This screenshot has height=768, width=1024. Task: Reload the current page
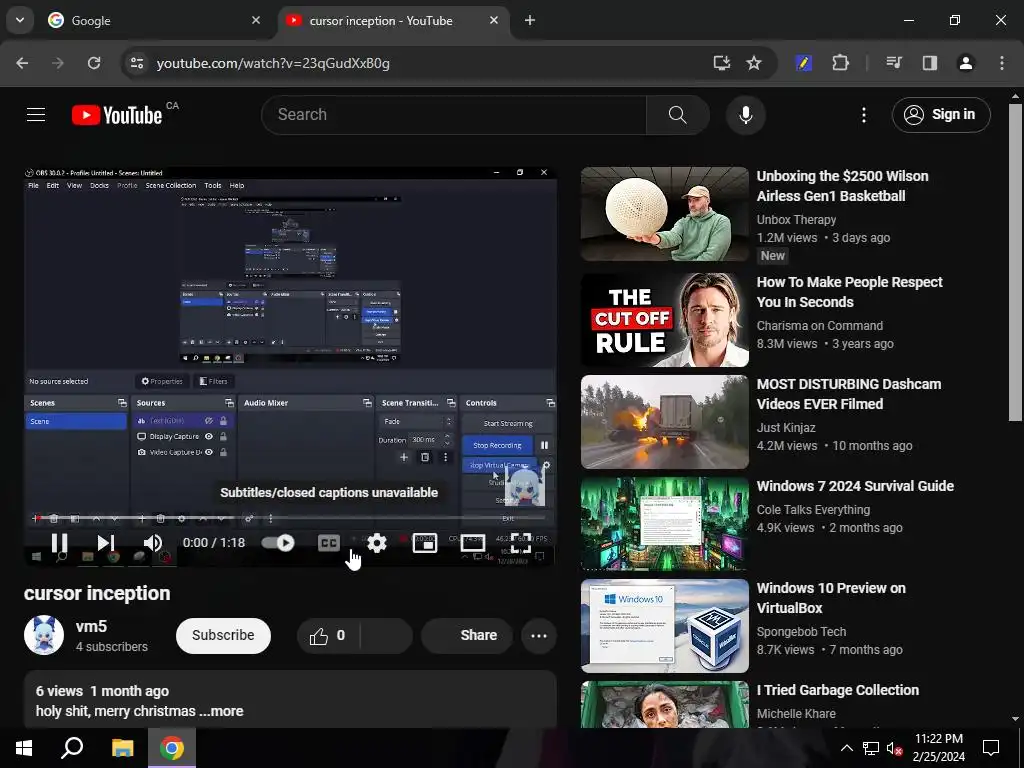coord(94,63)
